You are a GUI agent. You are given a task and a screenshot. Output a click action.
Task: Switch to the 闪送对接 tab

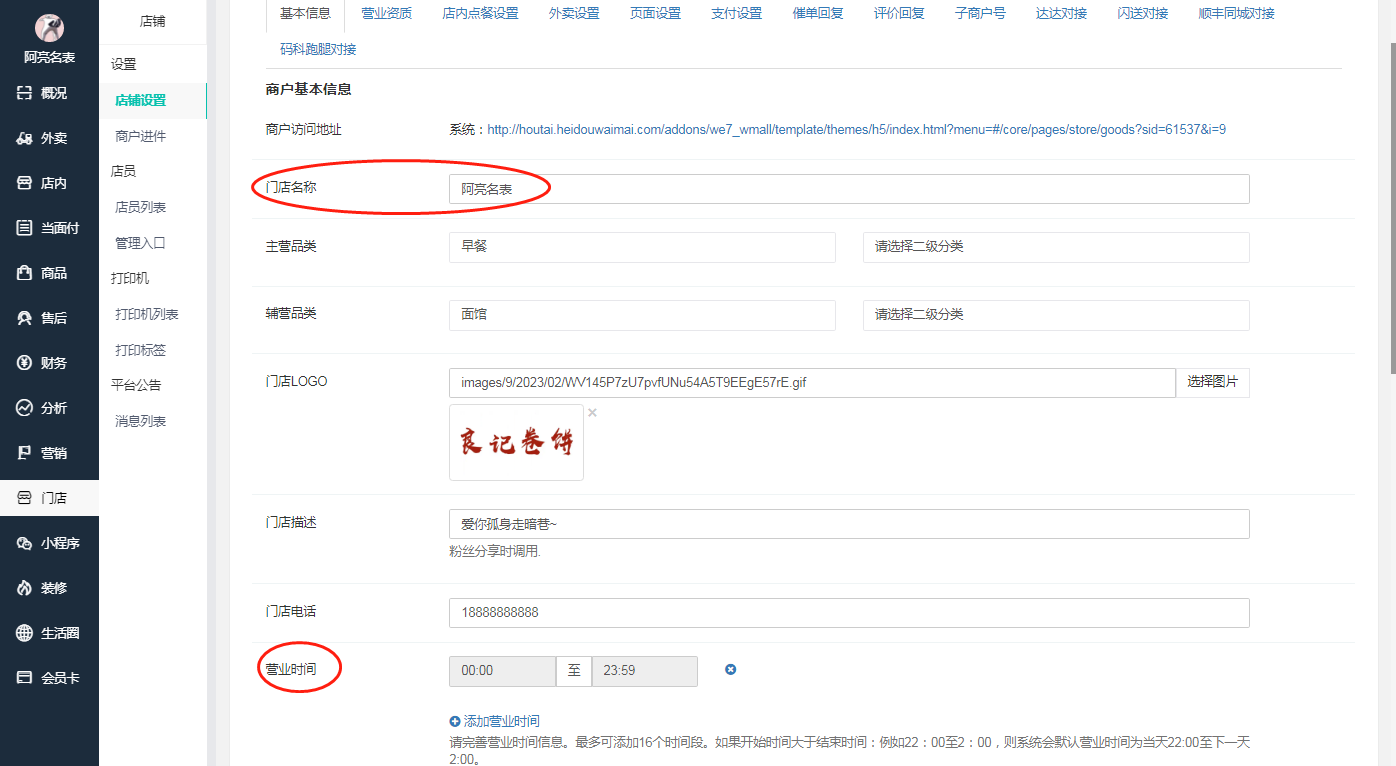(x=1142, y=14)
